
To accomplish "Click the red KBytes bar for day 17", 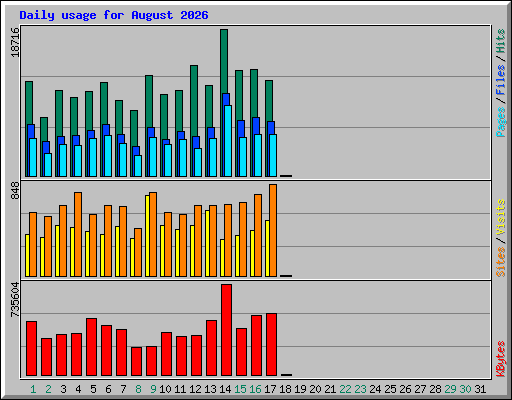I will (x=271, y=345).
